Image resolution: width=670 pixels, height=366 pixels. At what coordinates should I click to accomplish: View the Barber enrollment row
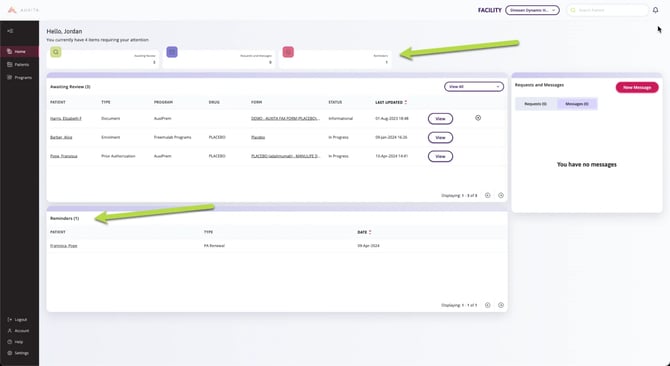click(440, 138)
